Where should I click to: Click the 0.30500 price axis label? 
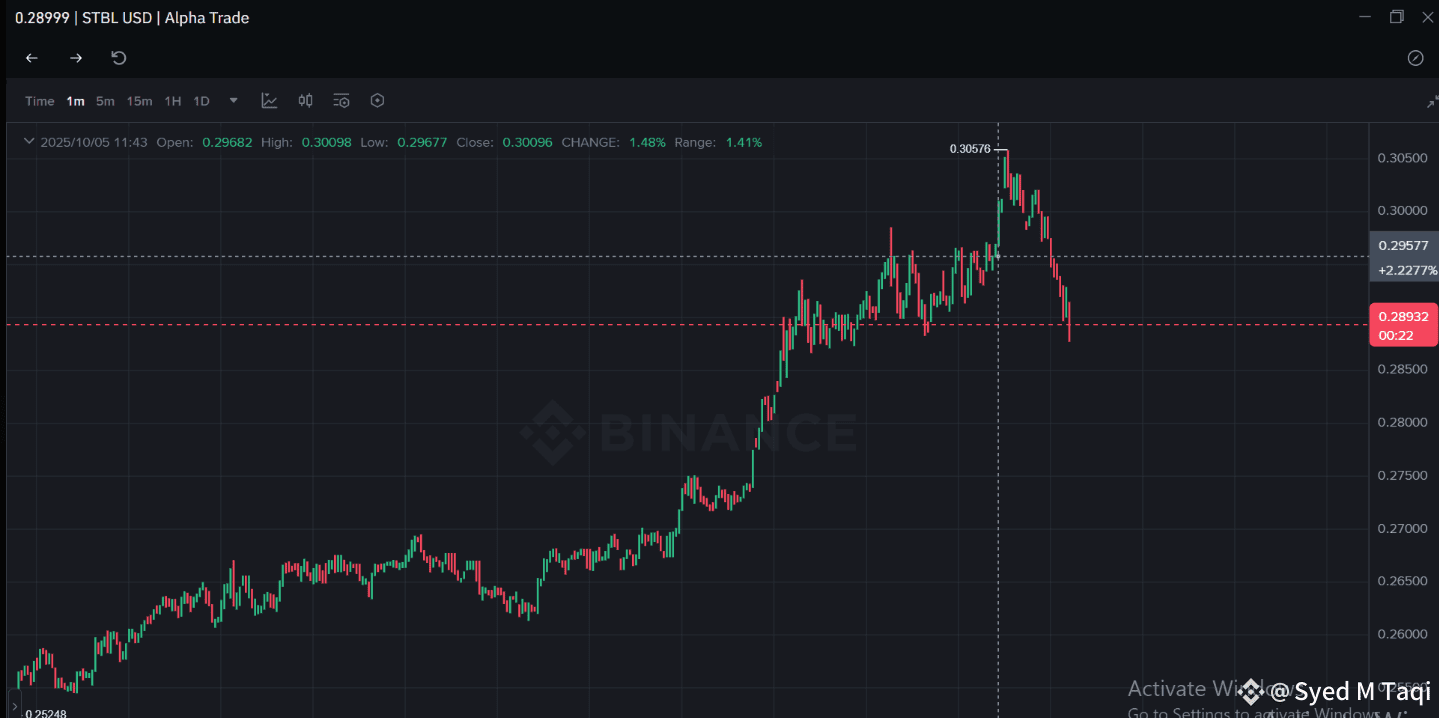pos(1402,158)
